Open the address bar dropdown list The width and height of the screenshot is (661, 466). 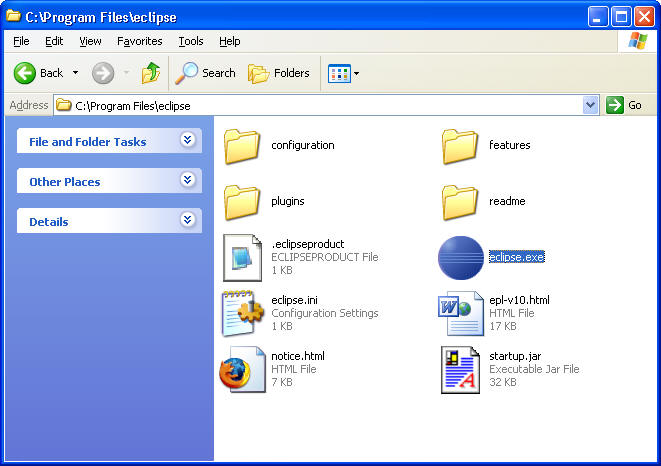591,105
